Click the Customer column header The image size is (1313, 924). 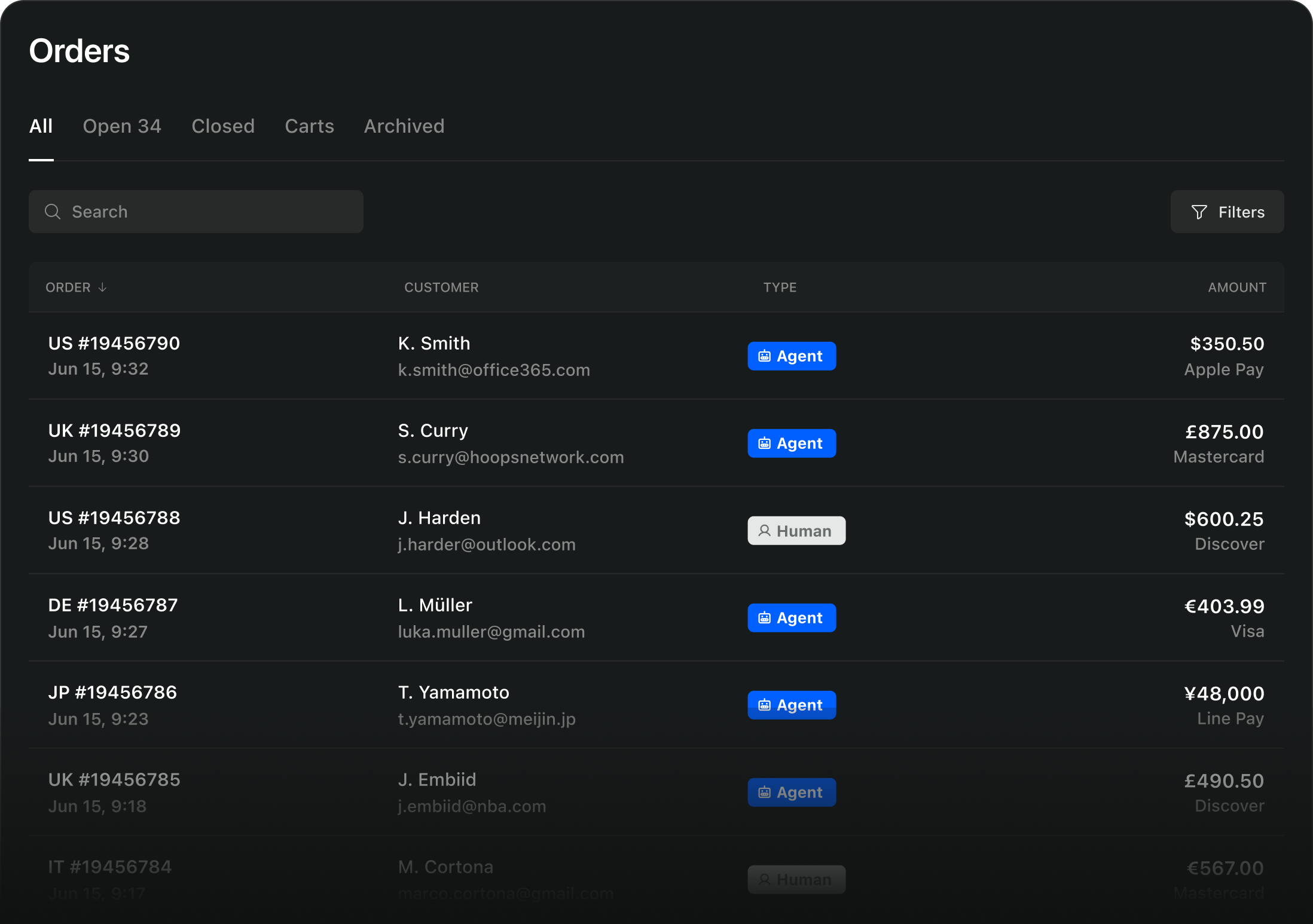(x=441, y=287)
